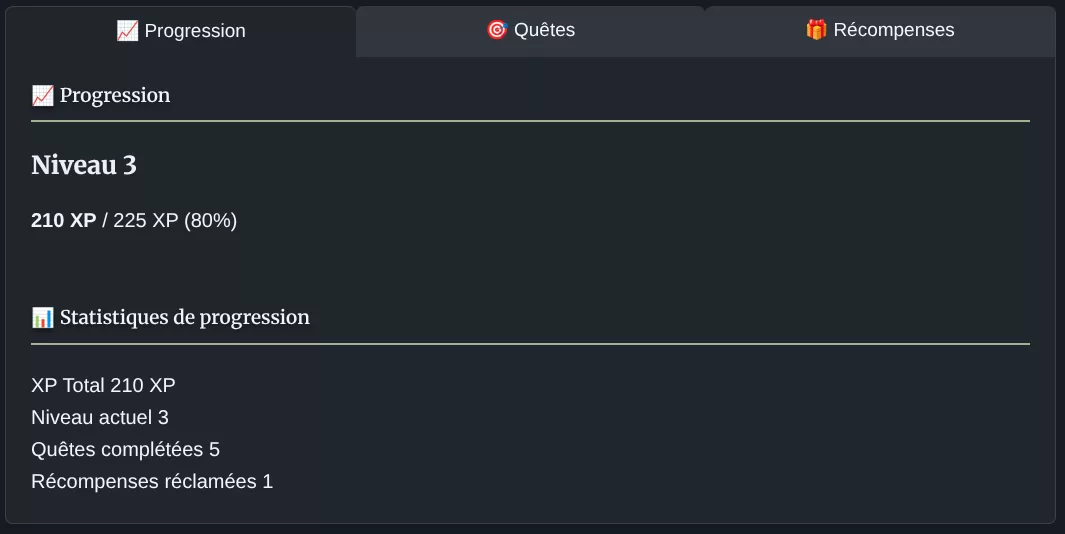1065x534 pixels.
Task: Select the XP Total 210 XP line
Action: point(104,385)
